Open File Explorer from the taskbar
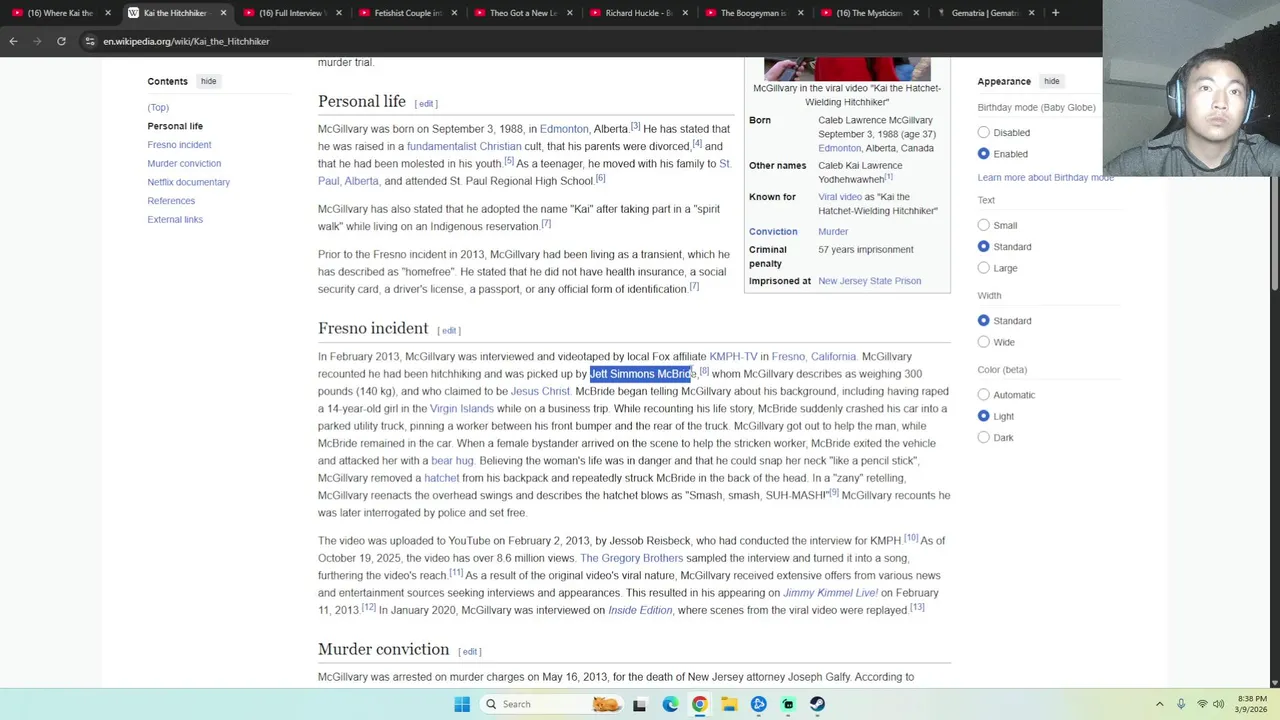The width and height of the screenshot is (1280, 720). pyautogui.click(x=729, y=704)
